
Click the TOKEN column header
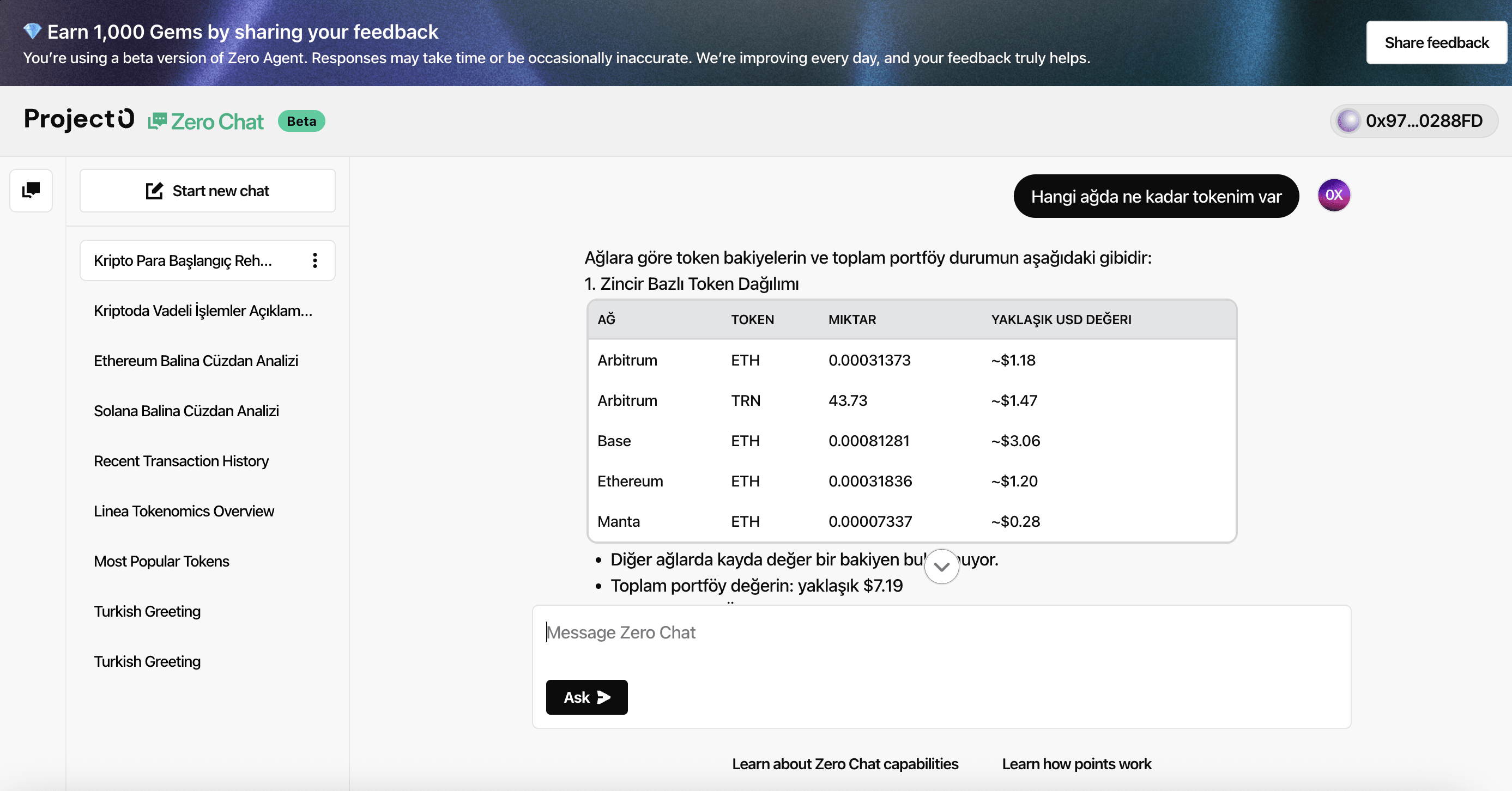tap(752, 319)
